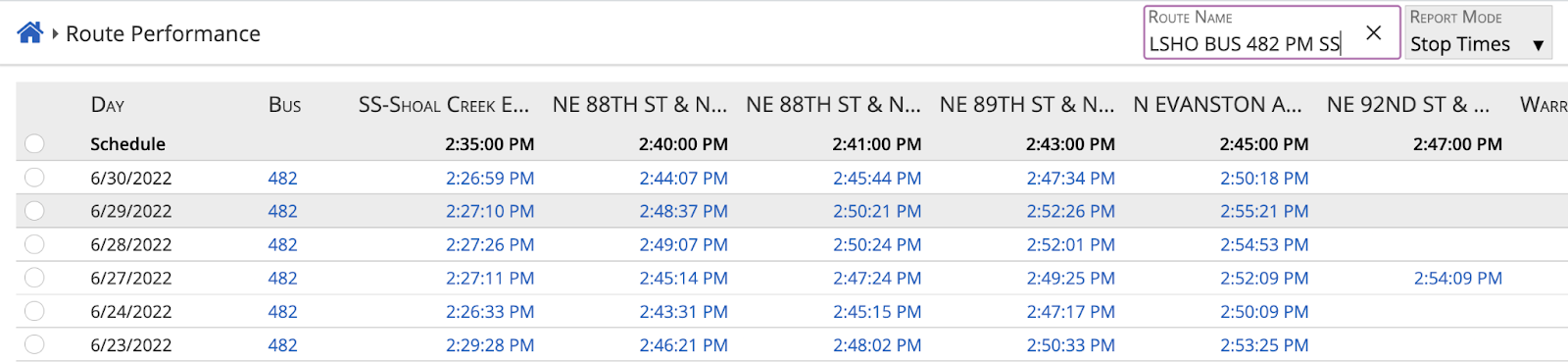The width and height of the screenshot is (1568, 363).
Task: Open the 2:48:37 PM stop time
Action: tap(684, 212)
